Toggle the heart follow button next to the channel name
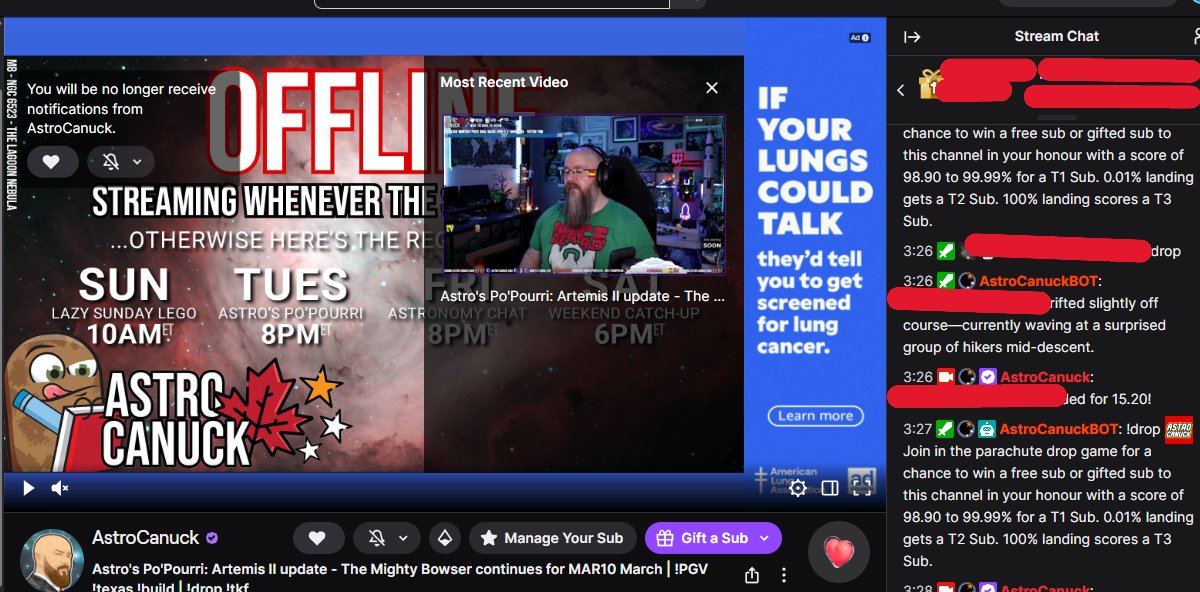Viewport: 1200px width, 592px height. click(x=317, y=538)
